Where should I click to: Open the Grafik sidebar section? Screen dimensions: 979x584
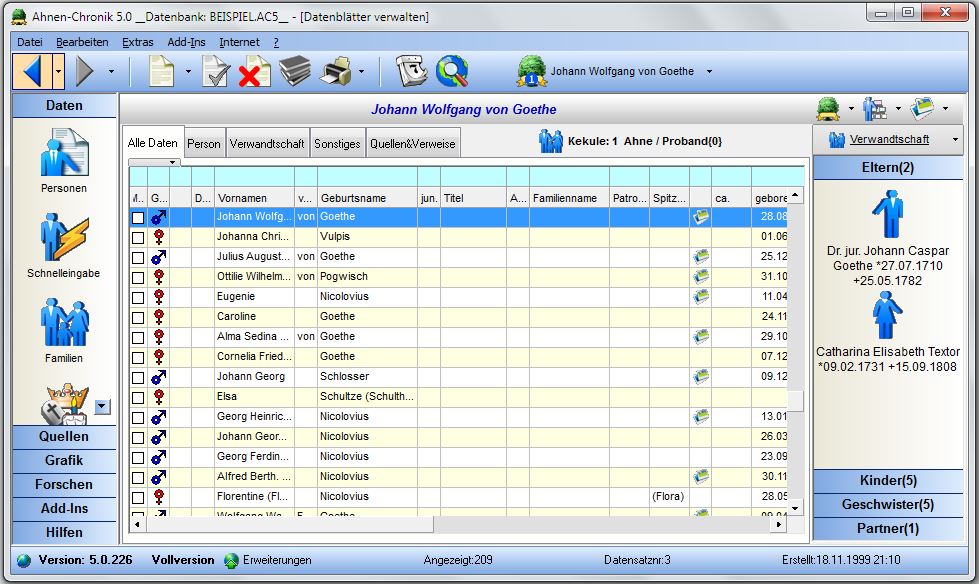64,461
